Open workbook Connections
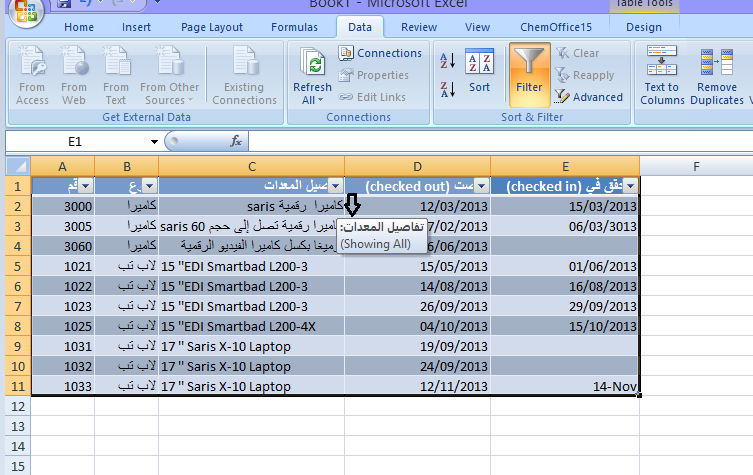This screenshot has height=475, width=753. point(380,53)
